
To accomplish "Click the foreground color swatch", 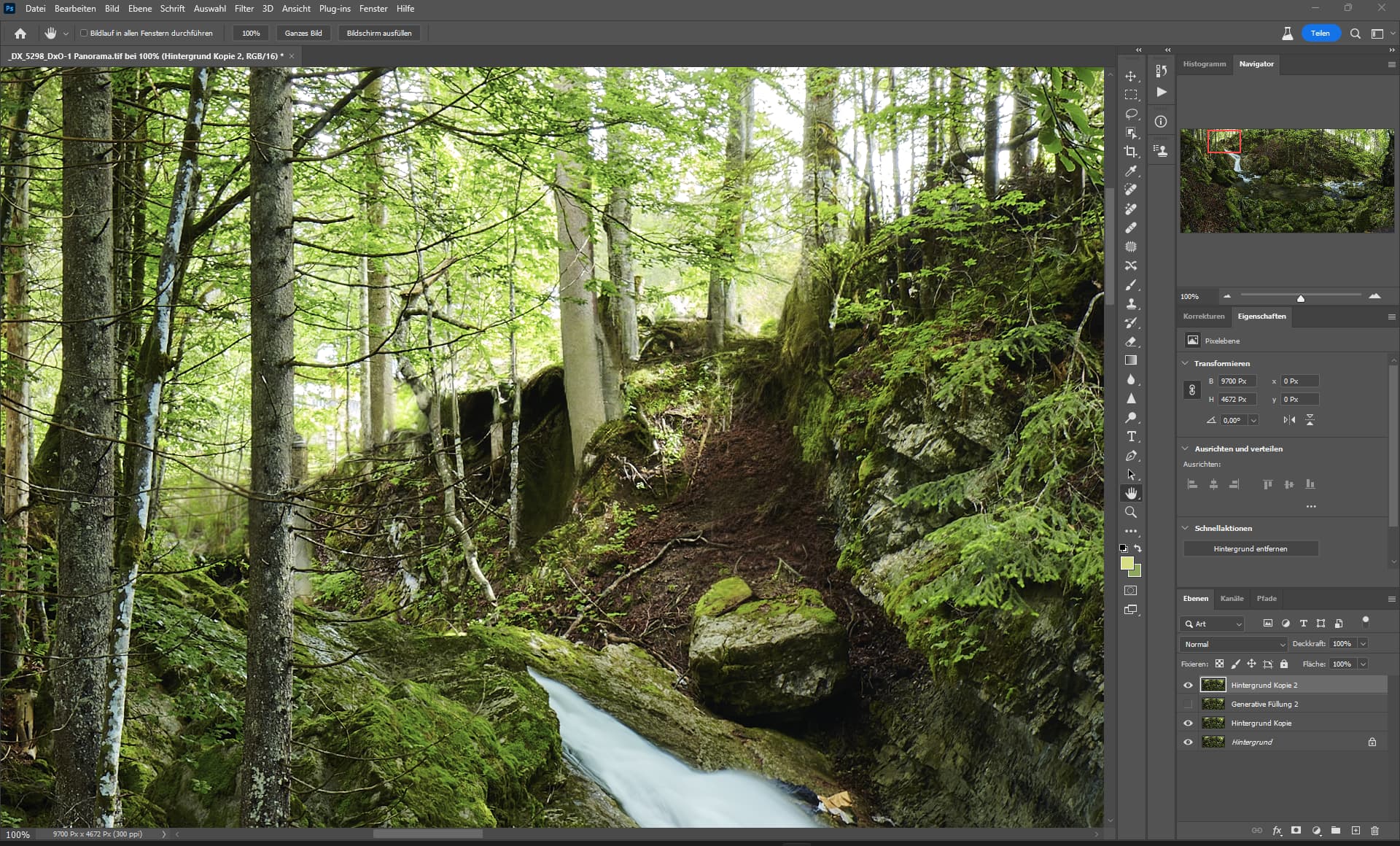I will click(1127, 563).
